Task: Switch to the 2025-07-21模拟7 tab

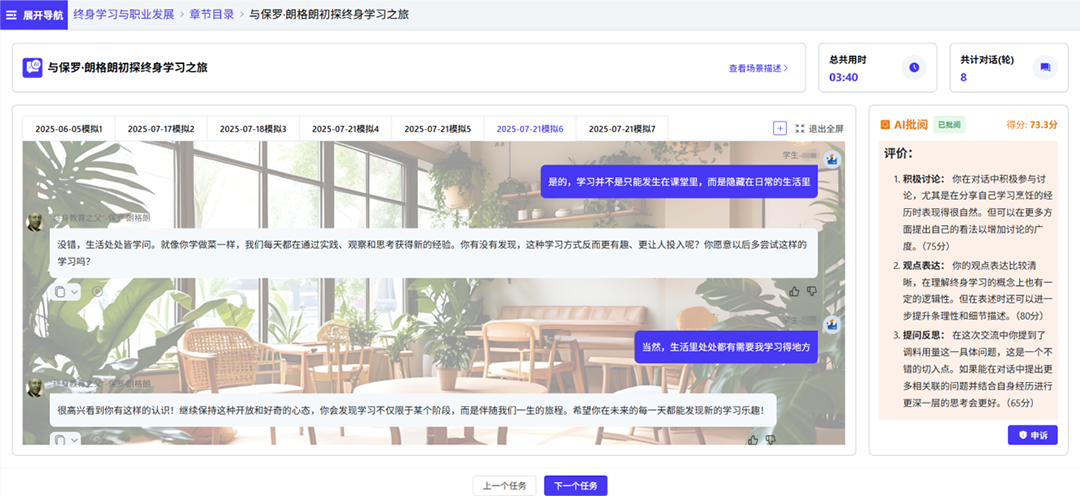Action: tap(623, 129)
